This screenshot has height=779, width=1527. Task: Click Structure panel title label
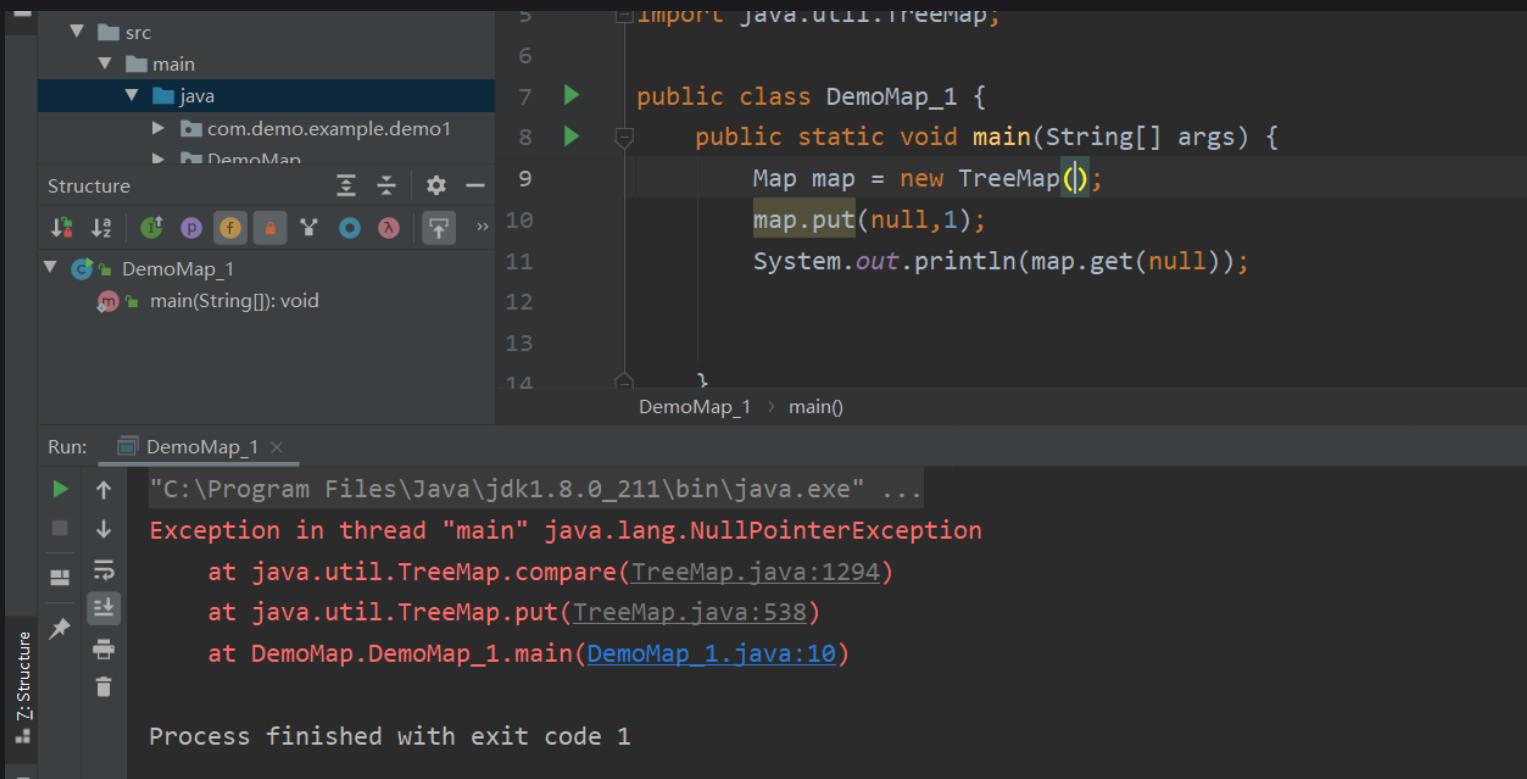point(89,186)
